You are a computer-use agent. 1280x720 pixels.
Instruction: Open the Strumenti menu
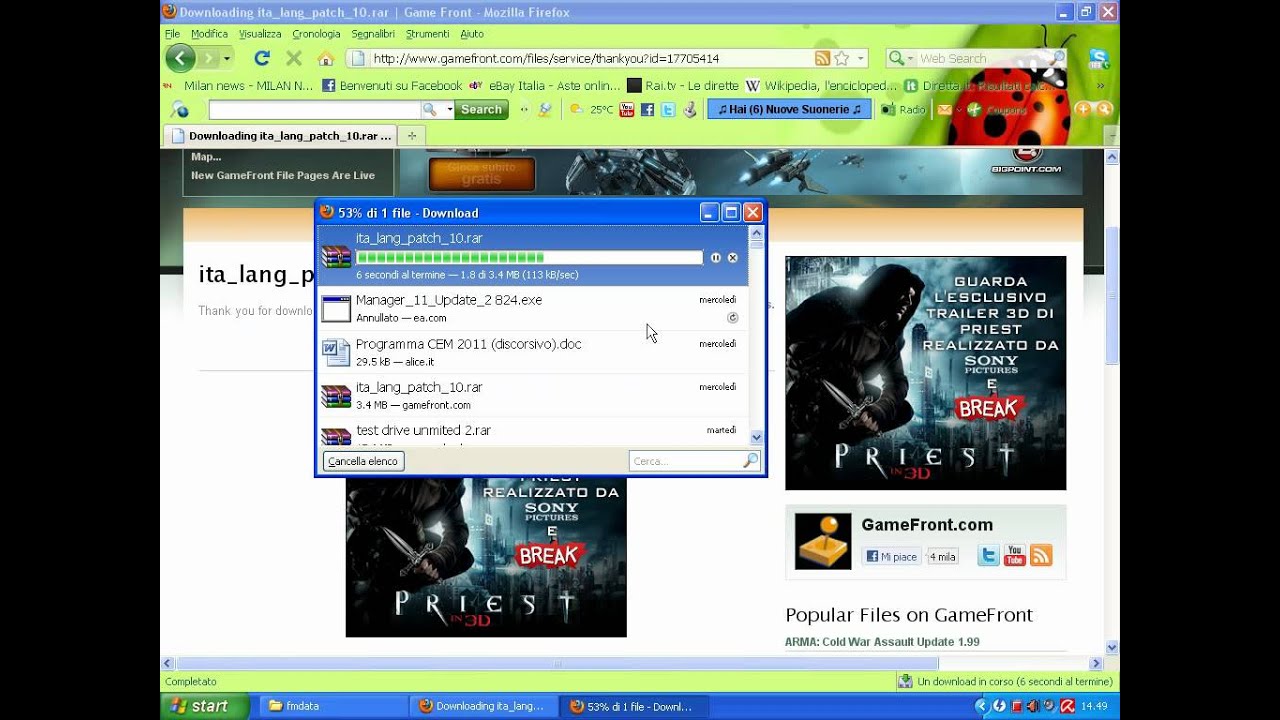pyautogui.click(x=427, y=34)
